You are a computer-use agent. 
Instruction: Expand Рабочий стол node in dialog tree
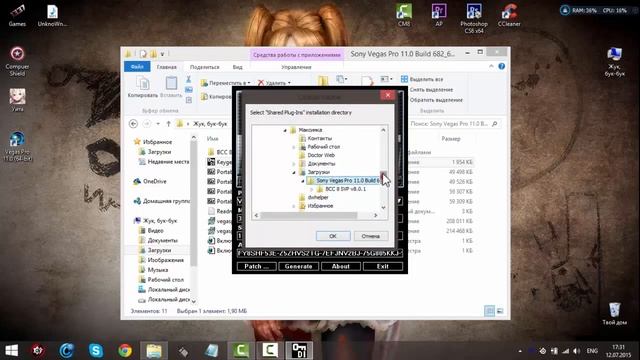[293, 147]
